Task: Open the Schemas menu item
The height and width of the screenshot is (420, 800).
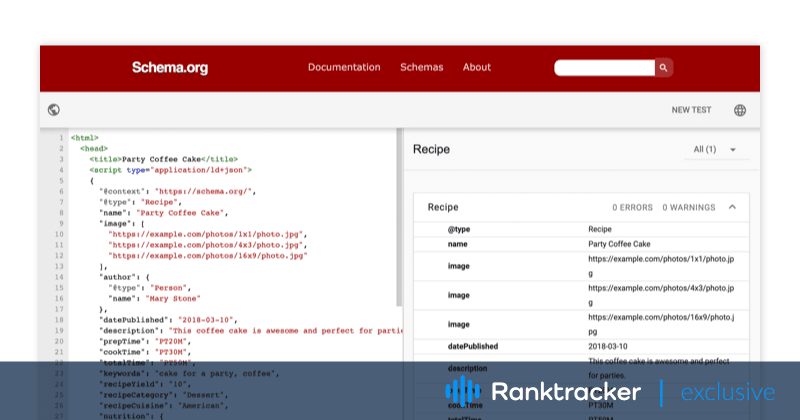Action: (421, 68)
